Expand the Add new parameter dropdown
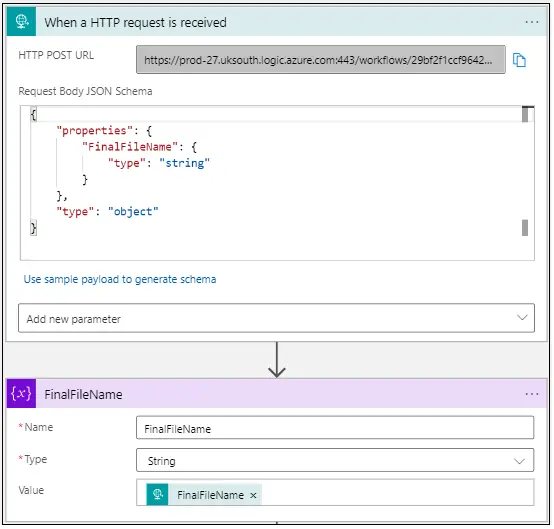 pos(276,318)
